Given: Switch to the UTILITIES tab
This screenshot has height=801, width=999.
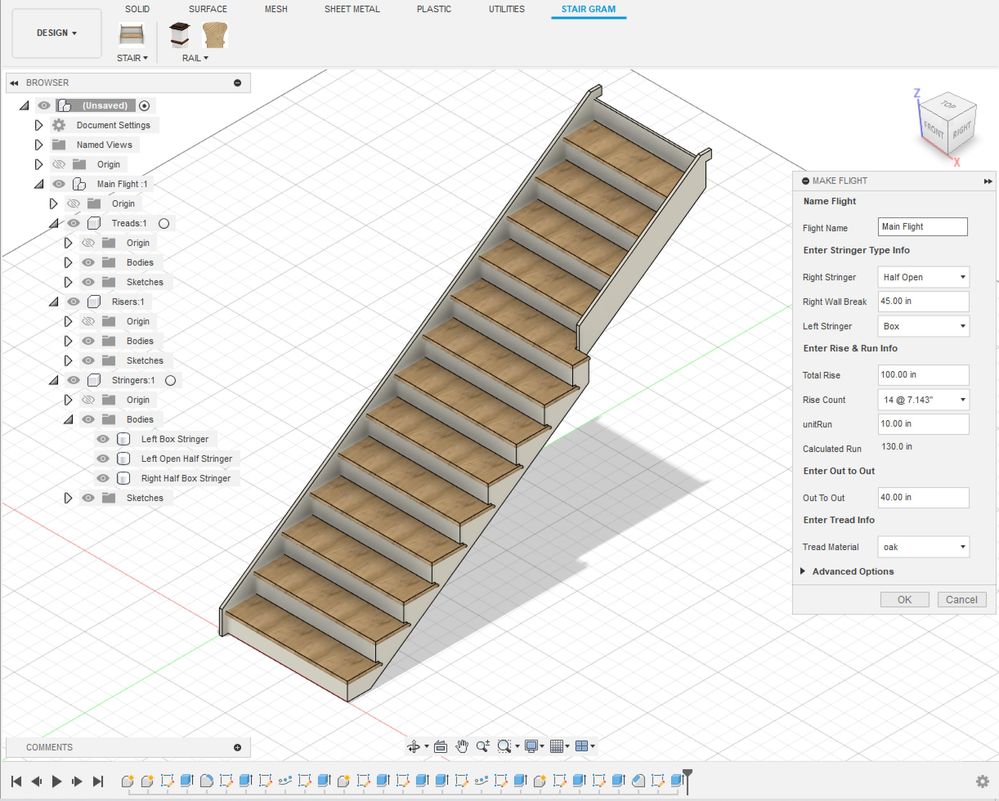Looking at the screenshot, I should (507, 9).
